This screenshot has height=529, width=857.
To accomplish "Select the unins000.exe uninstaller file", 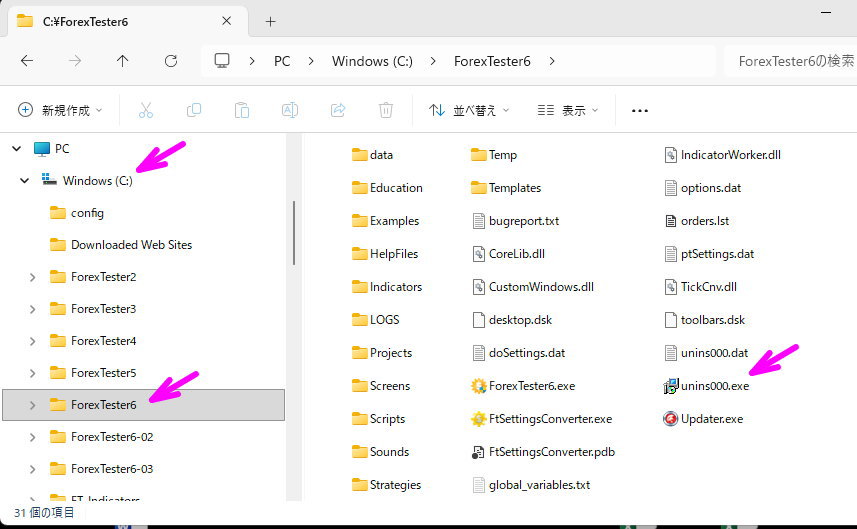I will coord(706,386).
